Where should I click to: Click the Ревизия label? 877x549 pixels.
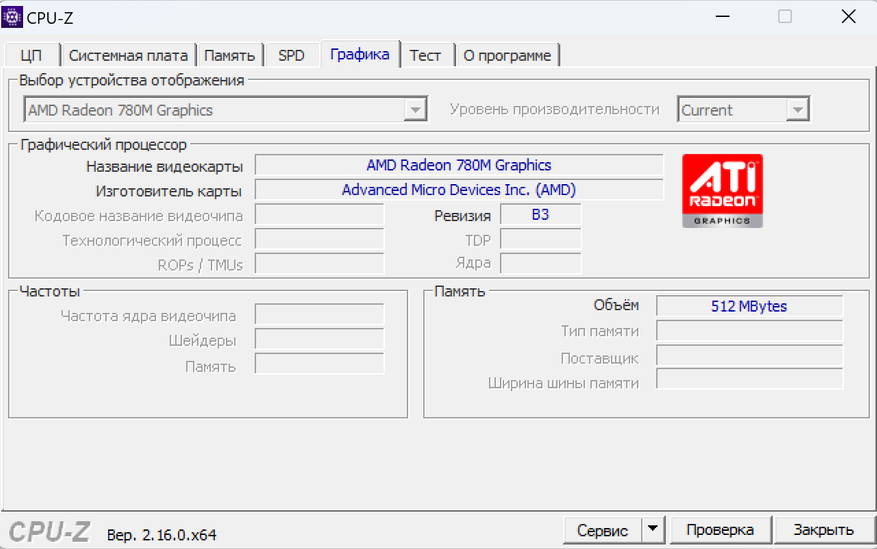tap(463, 216)
